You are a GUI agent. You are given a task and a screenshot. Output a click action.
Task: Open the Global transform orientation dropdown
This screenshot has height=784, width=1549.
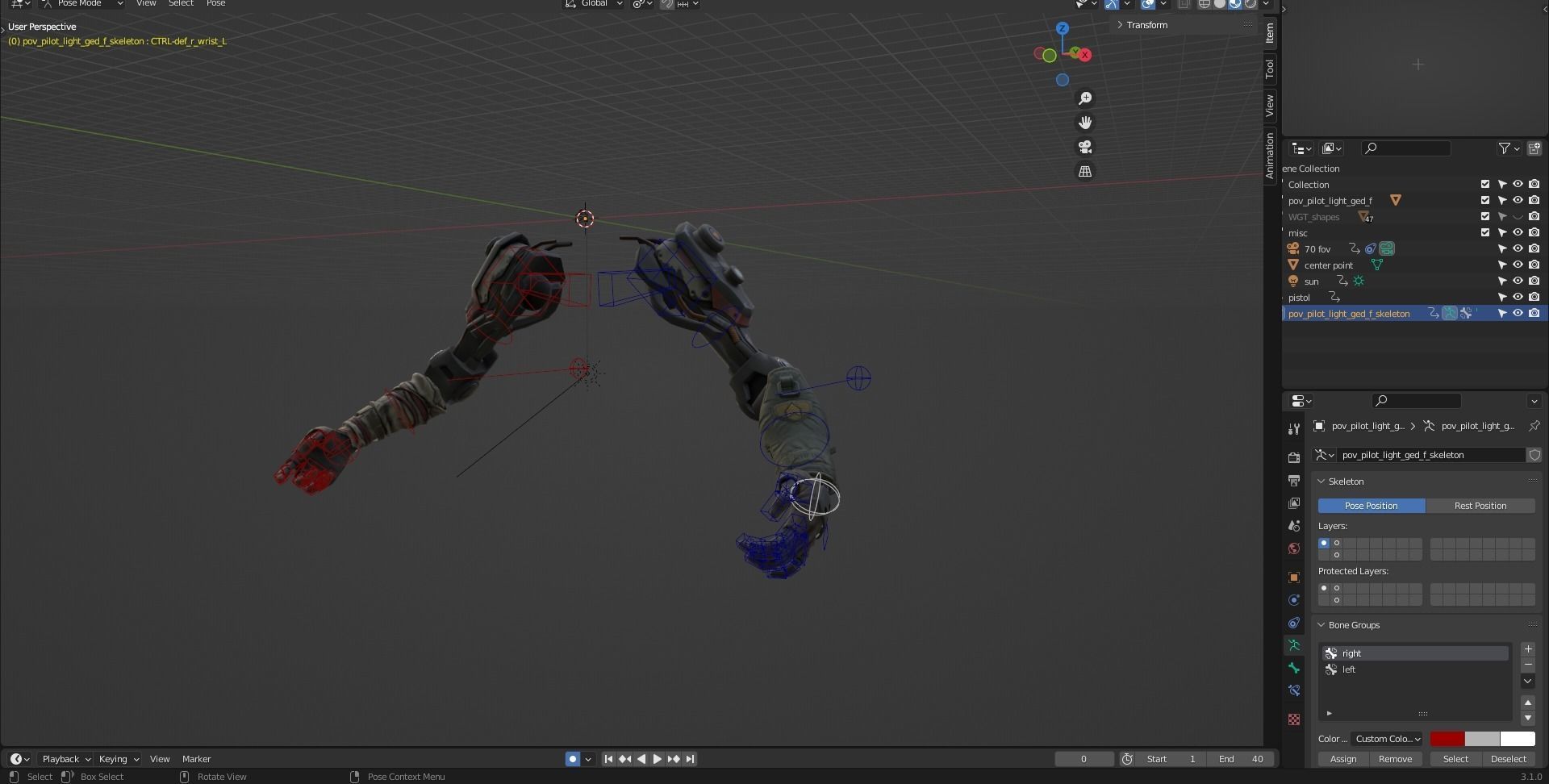pos(595,4)
